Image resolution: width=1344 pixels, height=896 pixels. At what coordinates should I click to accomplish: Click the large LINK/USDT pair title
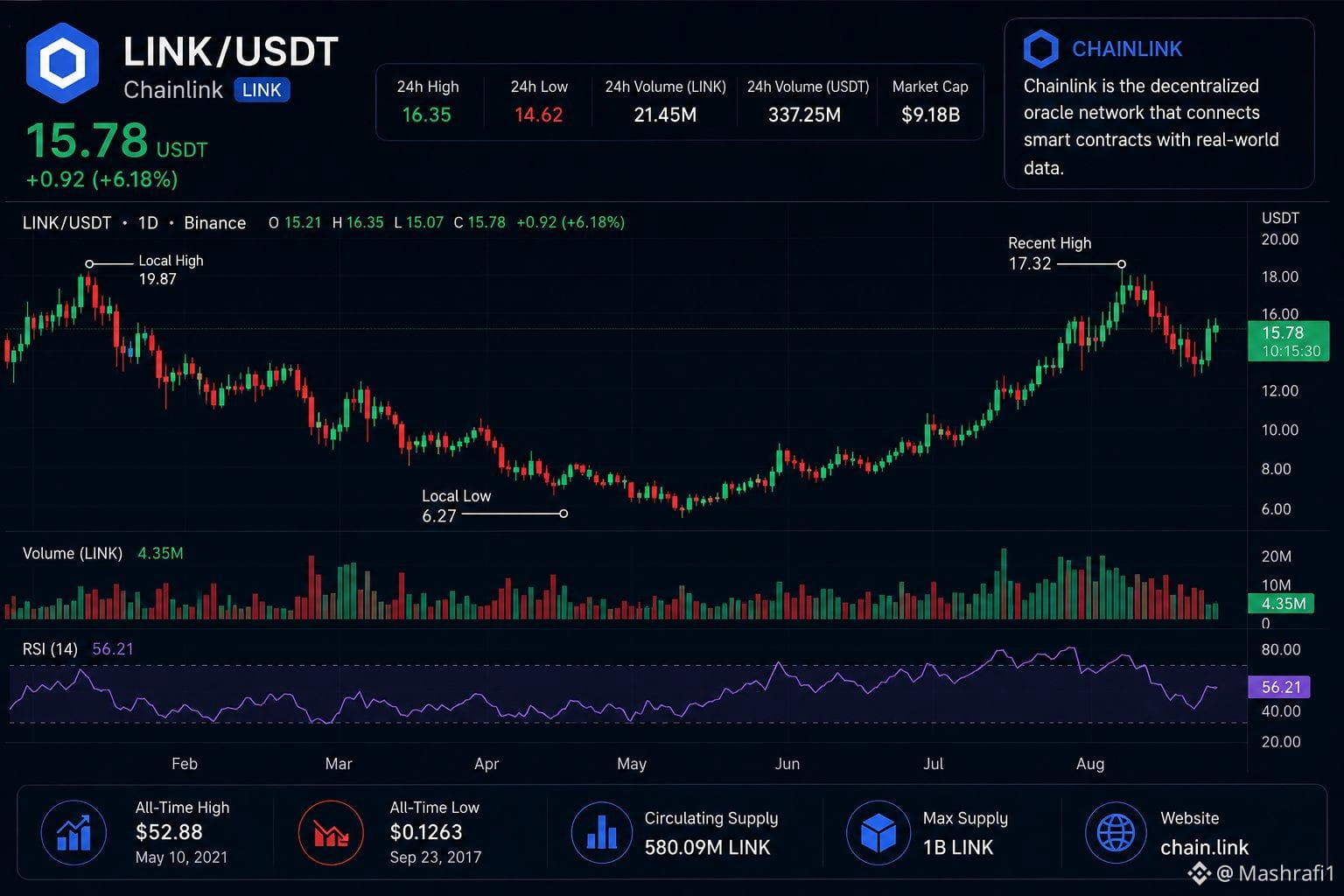coord(231,52)
